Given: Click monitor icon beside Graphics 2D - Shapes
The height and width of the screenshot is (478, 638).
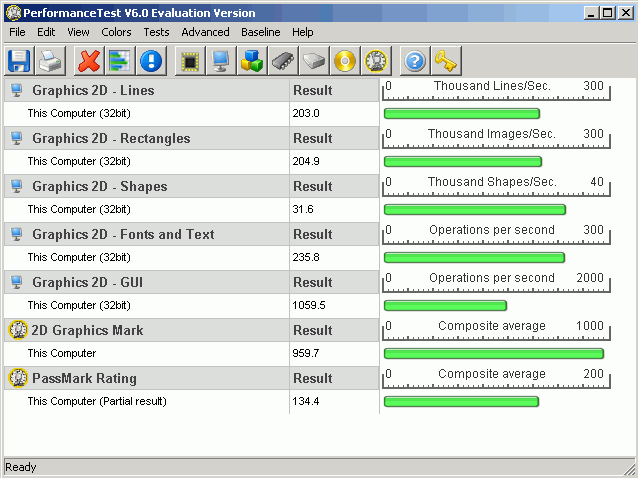Looking at the screenshot, I should (17, 186).
